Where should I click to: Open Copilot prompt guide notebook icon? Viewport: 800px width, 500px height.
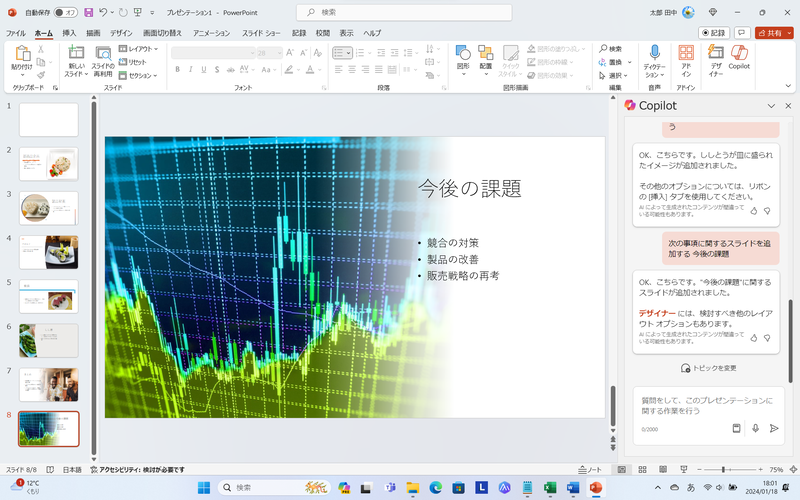click(736, 429)
